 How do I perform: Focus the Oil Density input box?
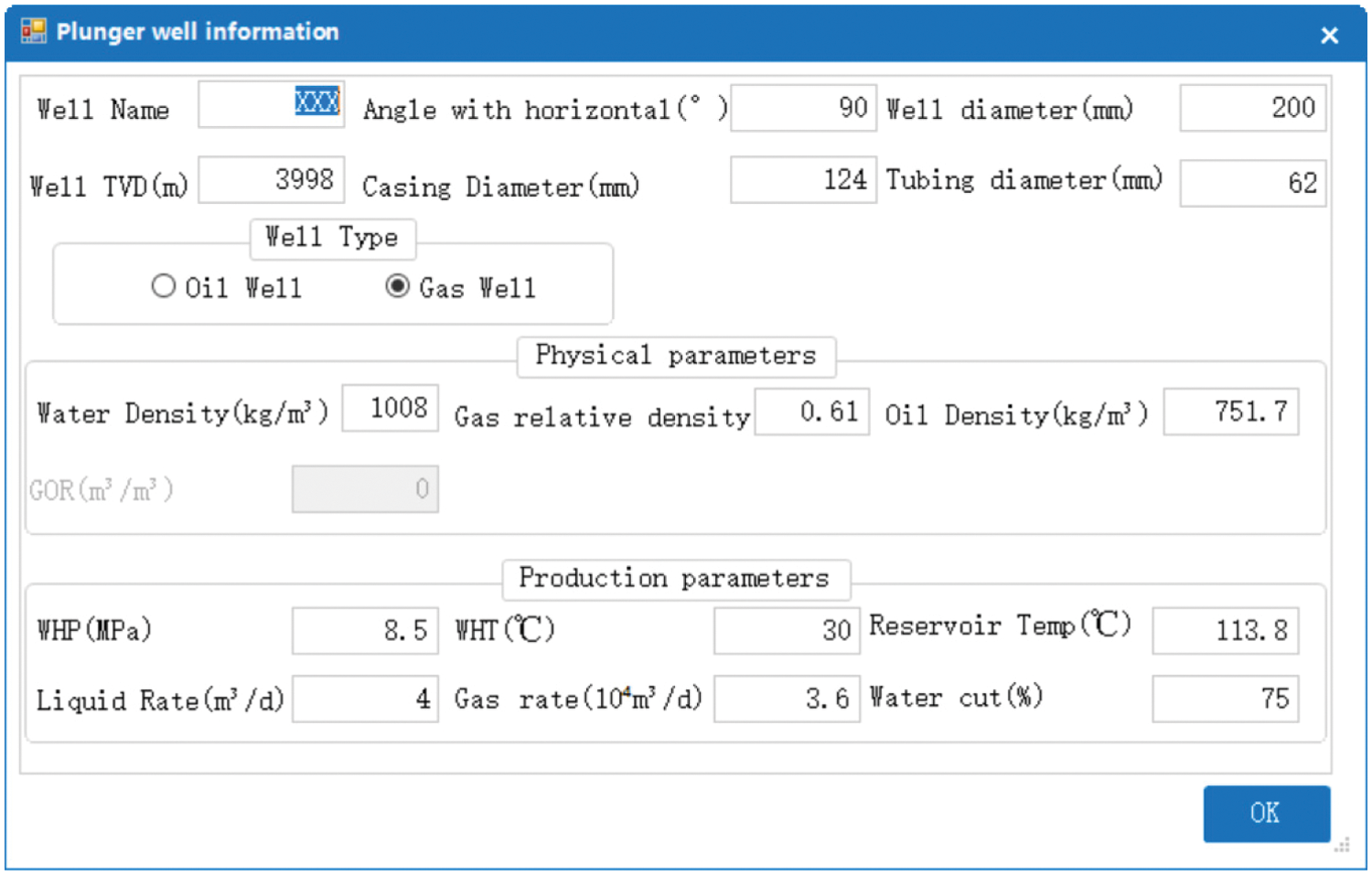[1230, 412]
